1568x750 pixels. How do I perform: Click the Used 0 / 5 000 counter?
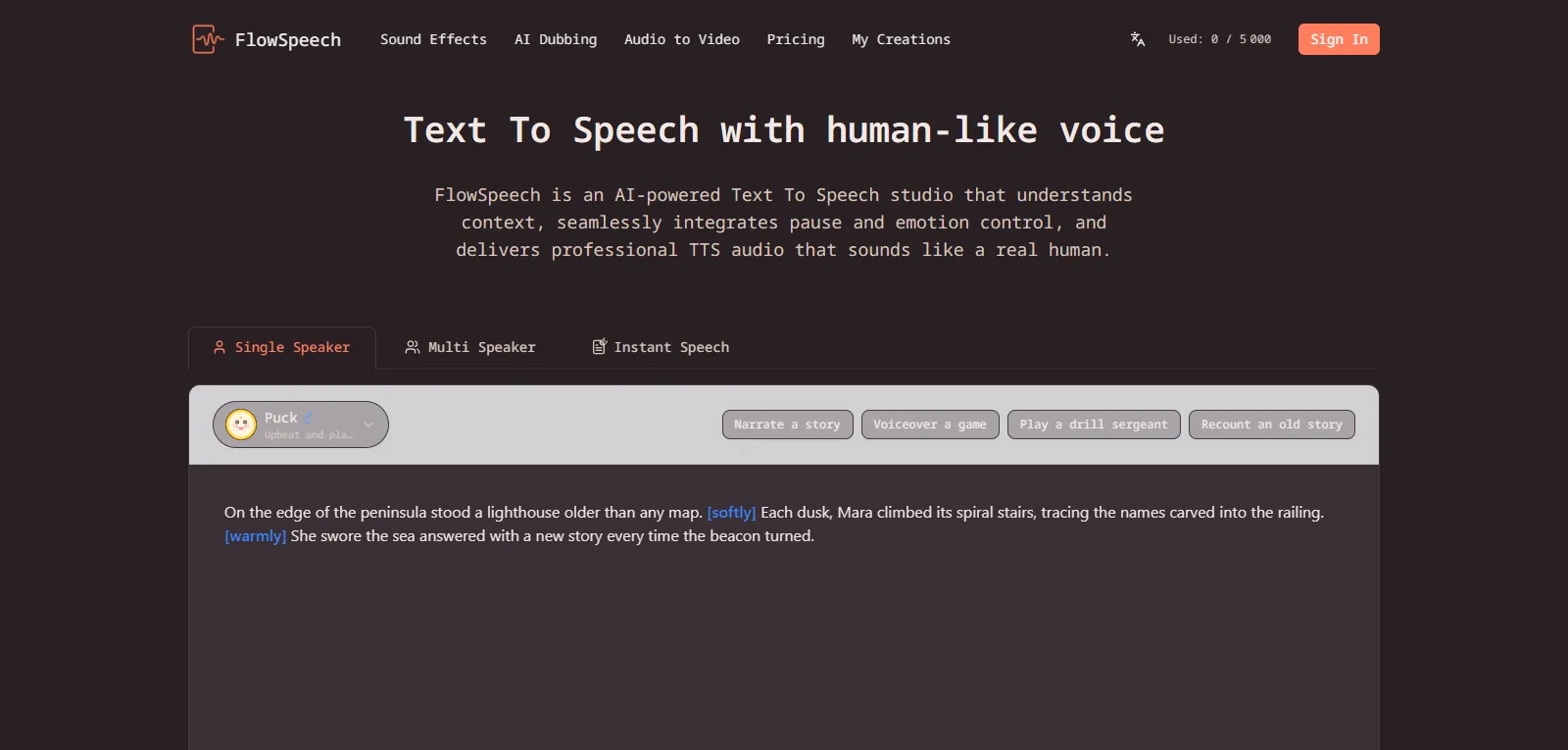click(x=1219, y=39)
